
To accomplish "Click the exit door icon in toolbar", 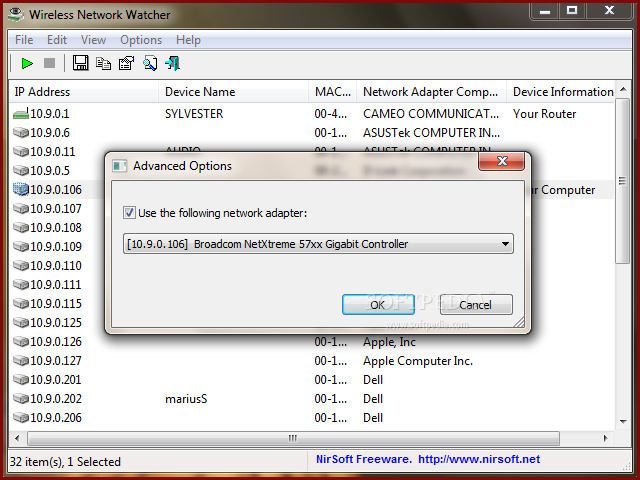I will [173, 64].
